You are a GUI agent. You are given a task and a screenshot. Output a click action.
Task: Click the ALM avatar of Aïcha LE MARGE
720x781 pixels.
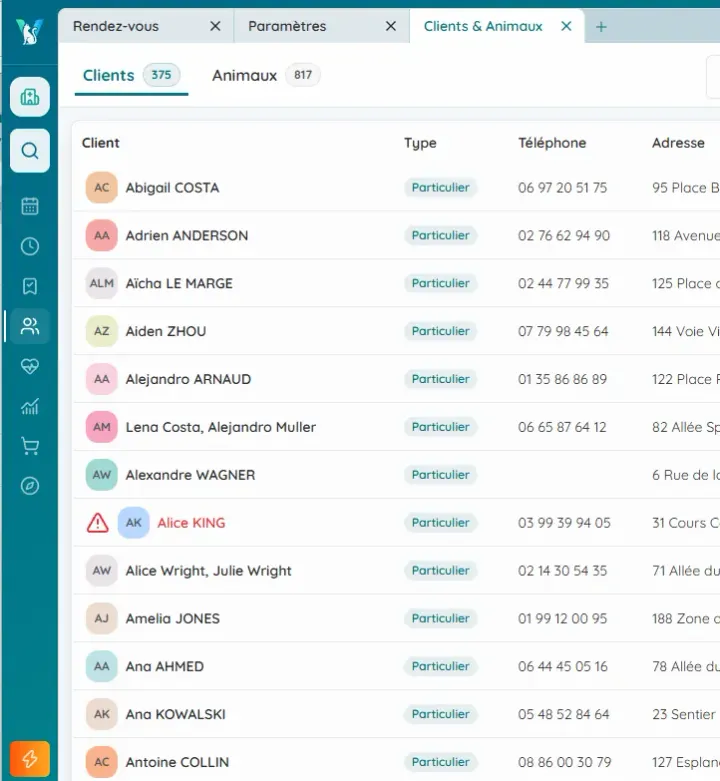point(102,283)
